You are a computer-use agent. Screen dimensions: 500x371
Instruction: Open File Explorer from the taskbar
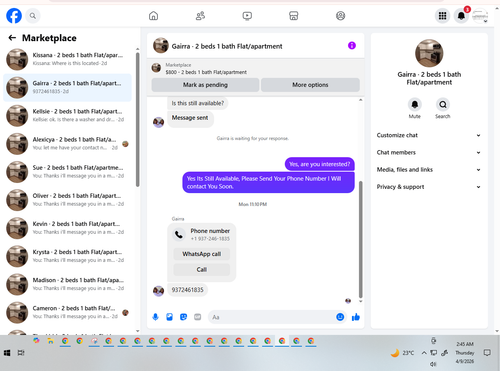pyautogui.click(x=51, y=341)
